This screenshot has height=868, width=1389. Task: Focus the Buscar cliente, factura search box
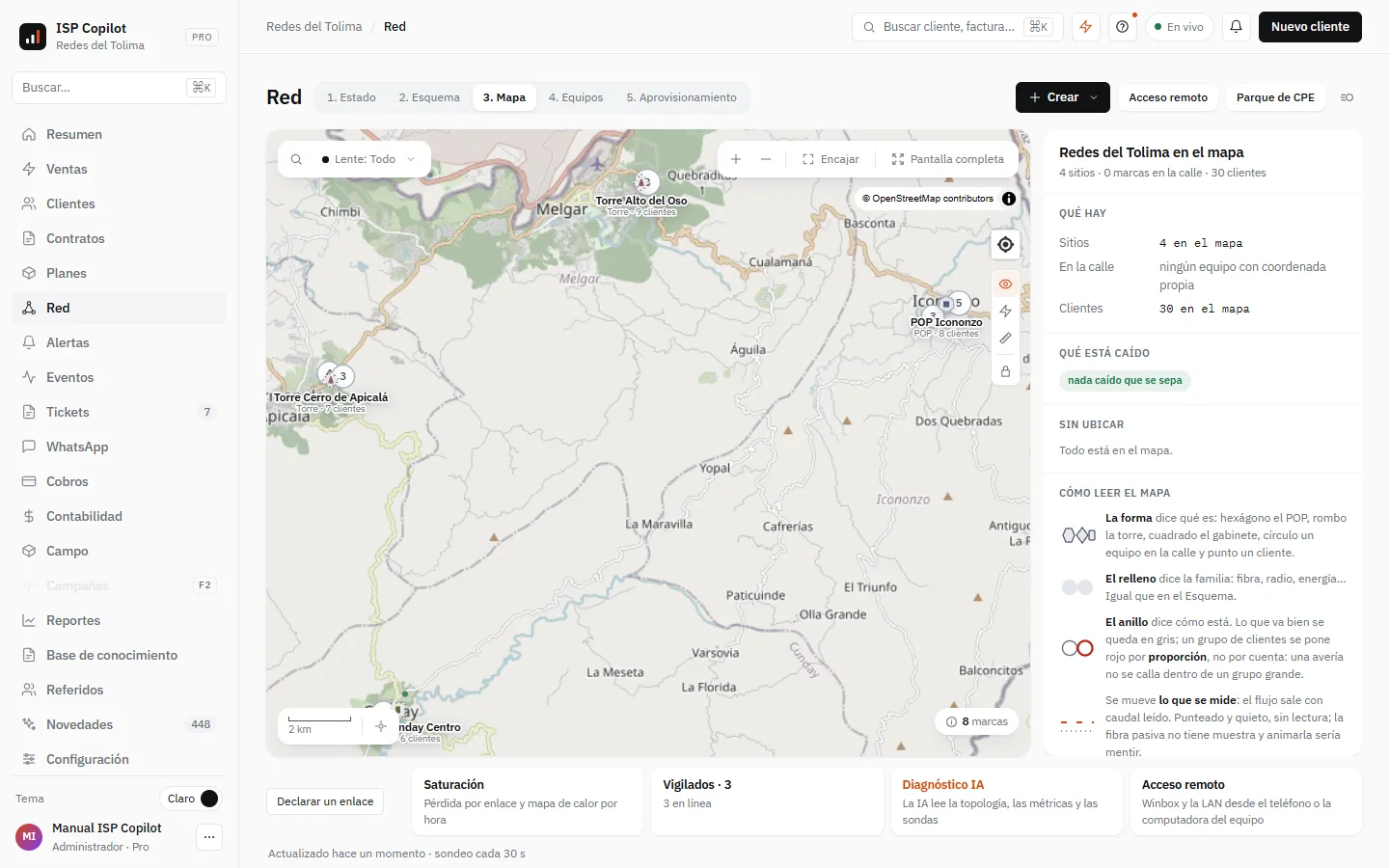[x=957, y=27]
